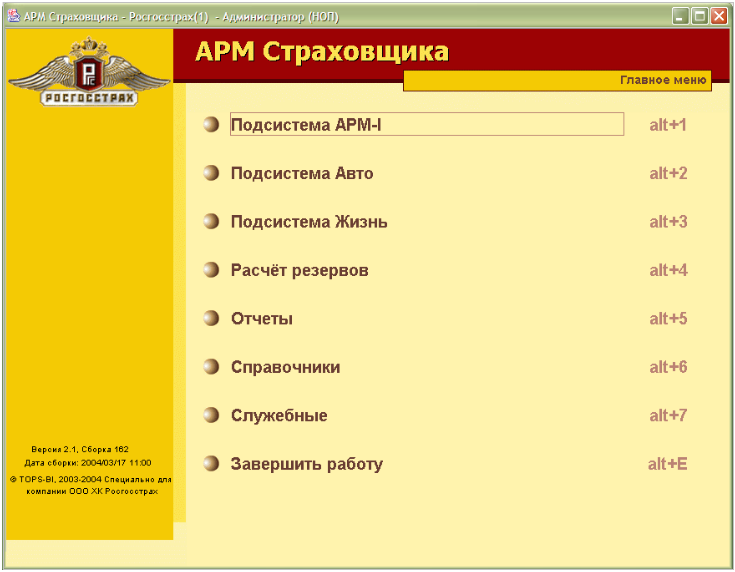Click the alt+2 shortcut label
Screen dimensions: 735x572
point(668,173)
